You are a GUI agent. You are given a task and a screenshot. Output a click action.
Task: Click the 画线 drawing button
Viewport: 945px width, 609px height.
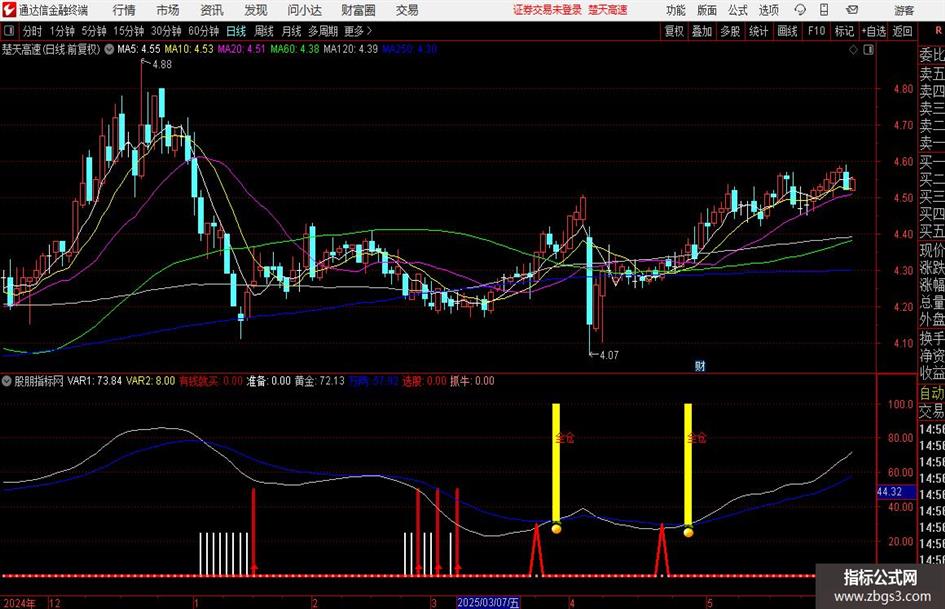(787, 31)
